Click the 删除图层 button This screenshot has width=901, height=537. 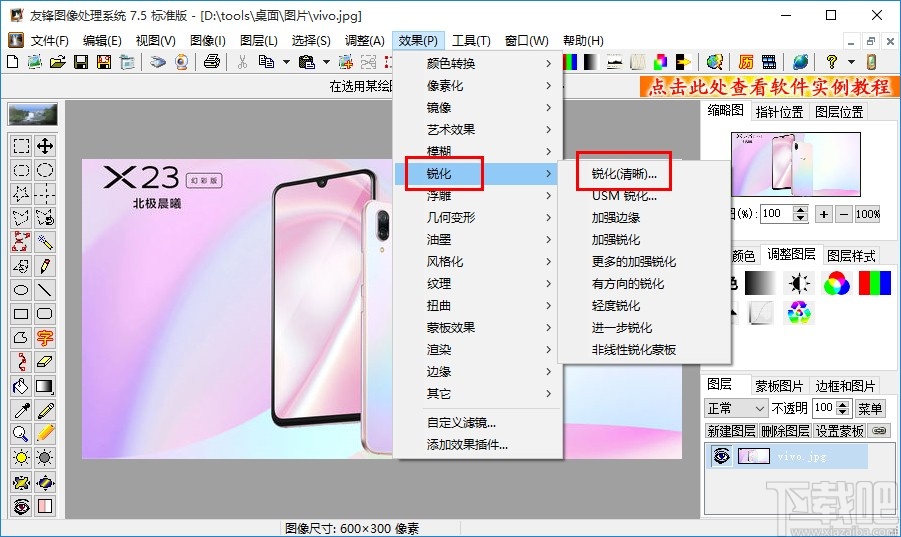785,431
